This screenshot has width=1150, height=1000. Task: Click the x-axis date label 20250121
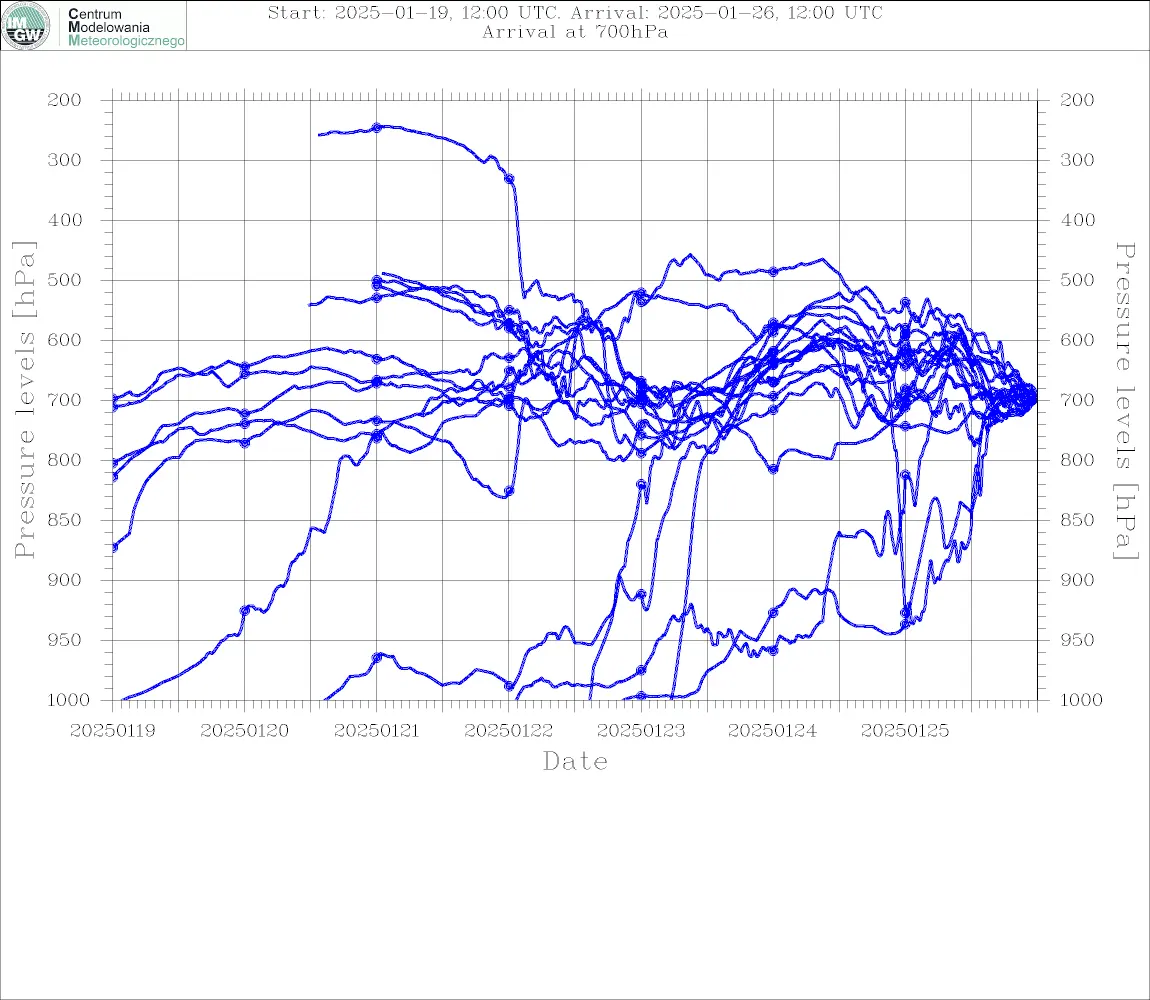(377, 731)
